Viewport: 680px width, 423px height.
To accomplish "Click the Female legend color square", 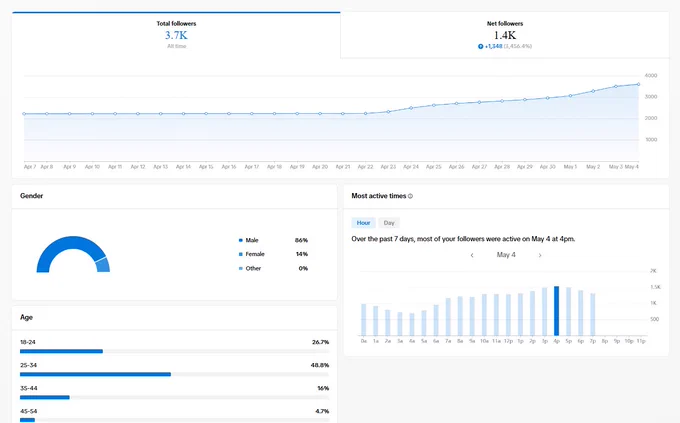I will [x=241, y=254].
